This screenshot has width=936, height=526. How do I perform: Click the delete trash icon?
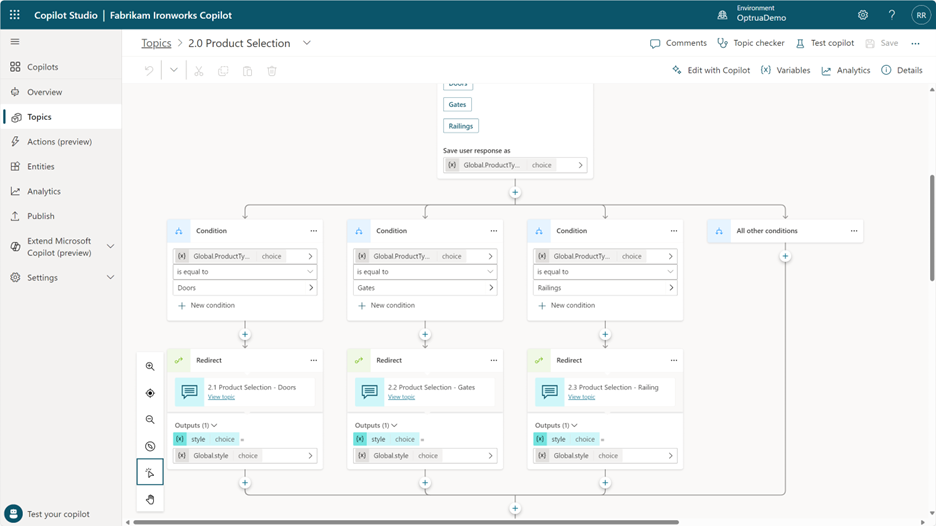coord(272,71)
